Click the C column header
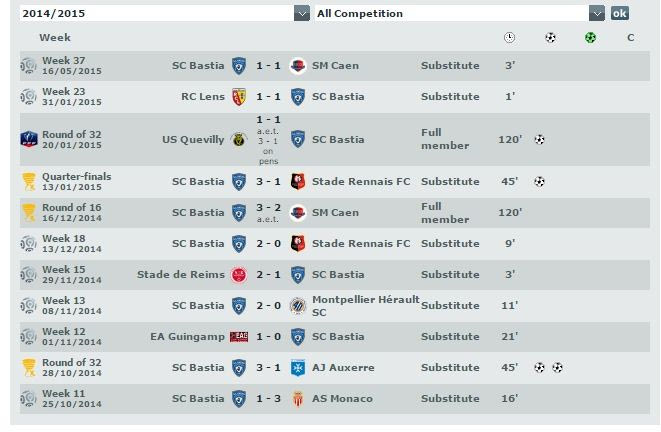This screenshot has height=432, width=661. coord(630,38)
